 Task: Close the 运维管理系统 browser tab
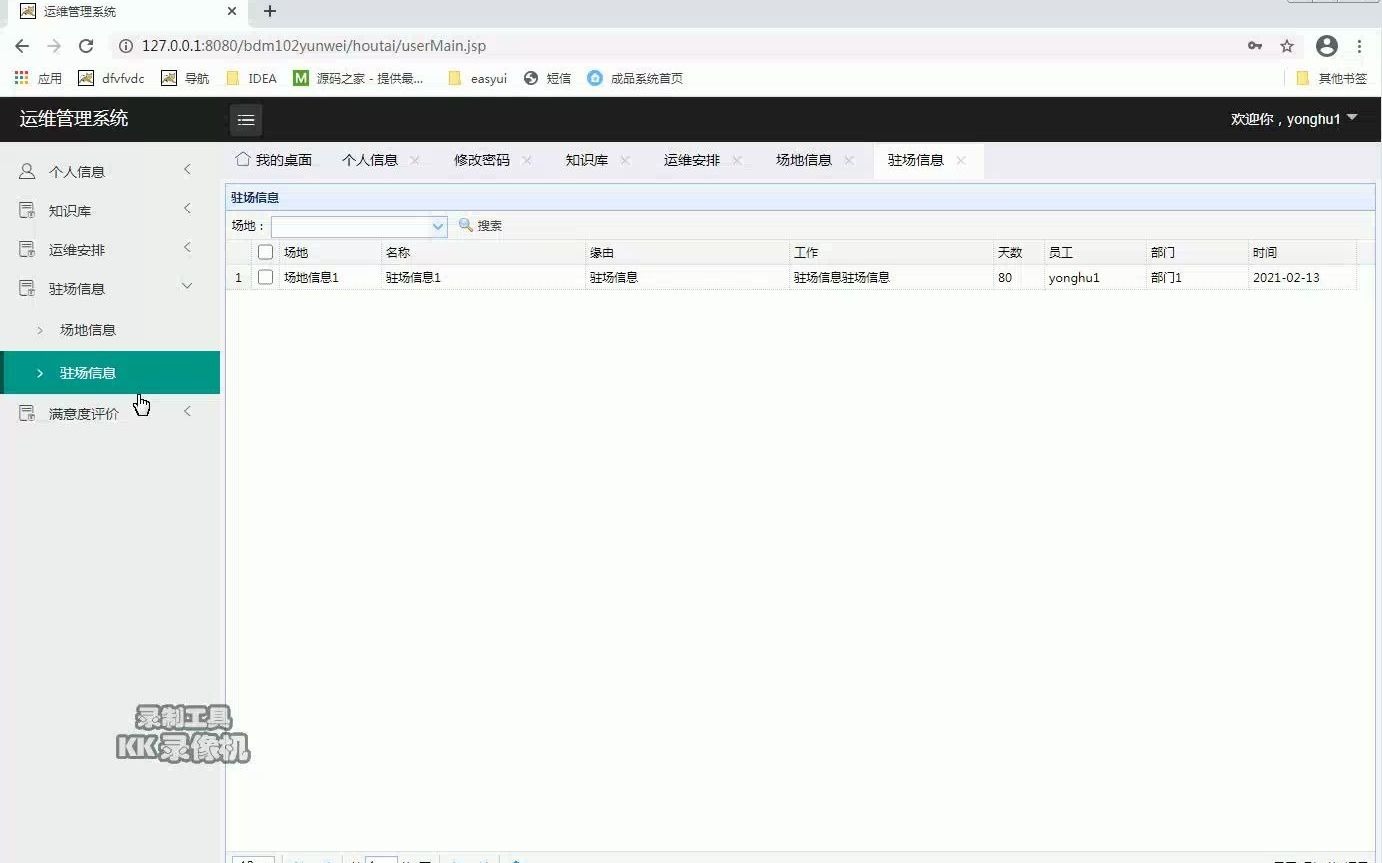232,11
